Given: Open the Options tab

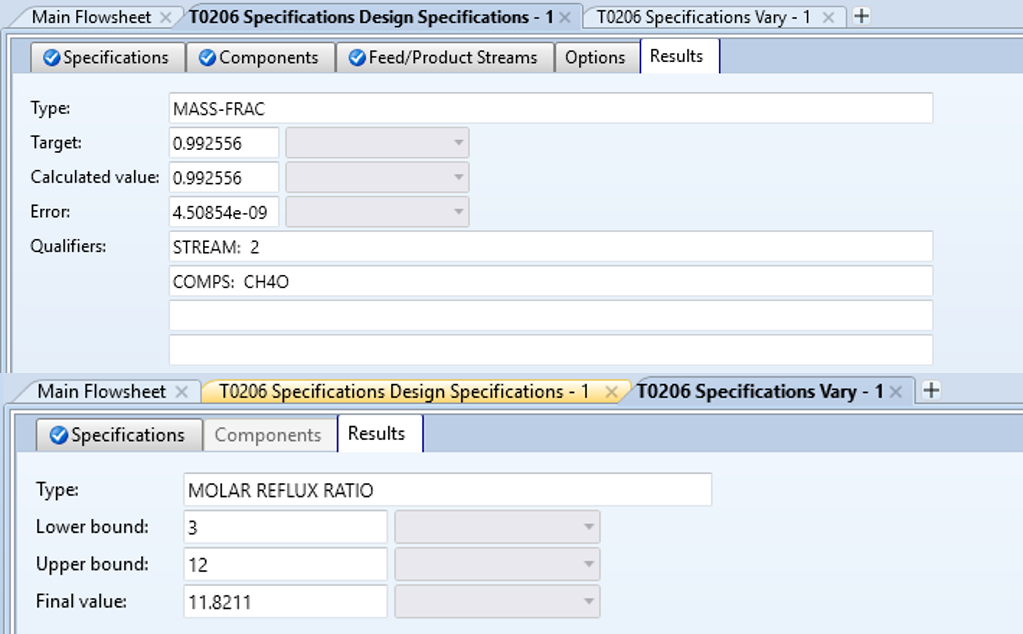Looking at the screenshot, I should tap(595, 58).
